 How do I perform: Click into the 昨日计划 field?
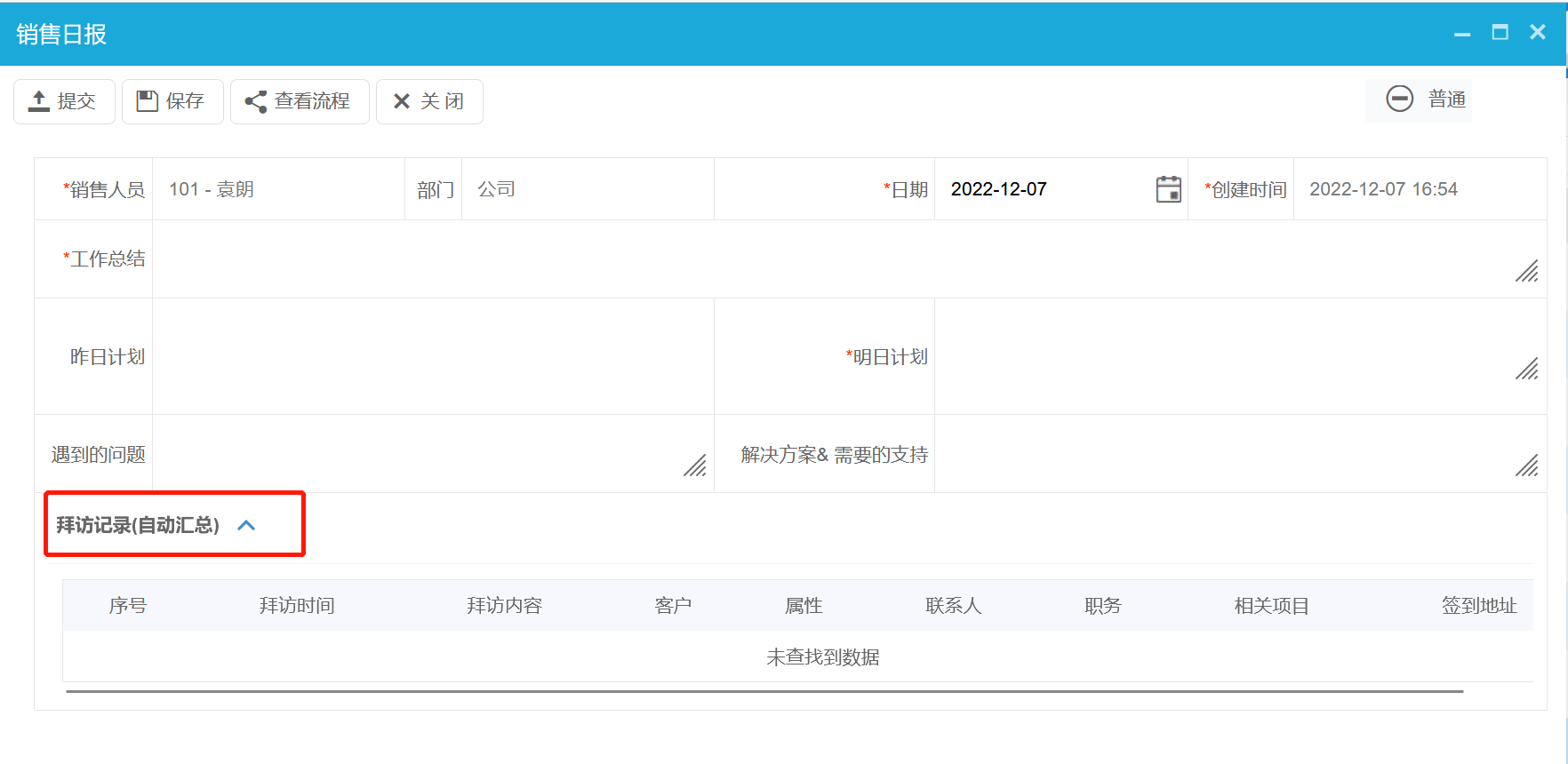tap(432, 356)
